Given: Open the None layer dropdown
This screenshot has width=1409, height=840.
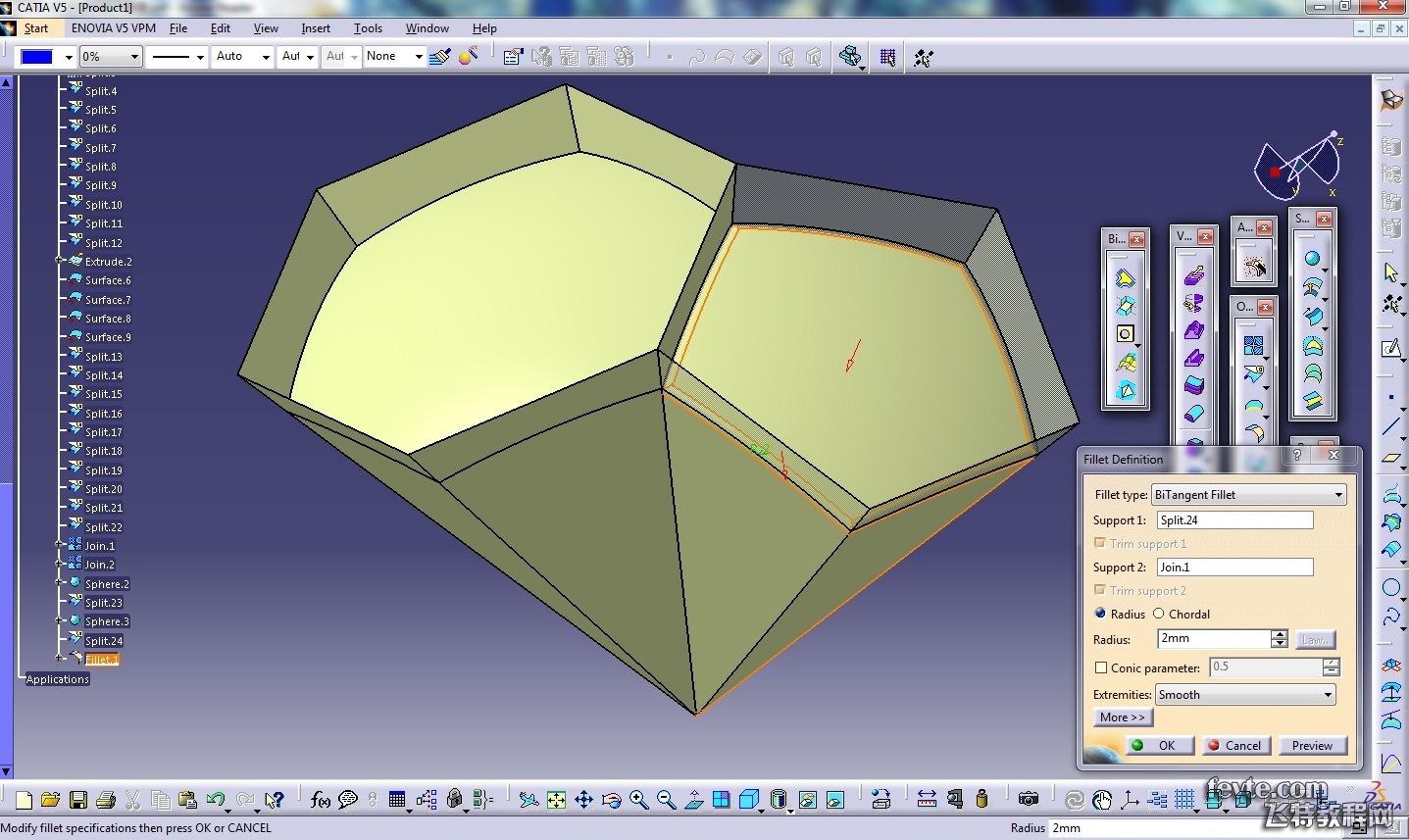Looking at the screenshot, I should click(419, 57).
